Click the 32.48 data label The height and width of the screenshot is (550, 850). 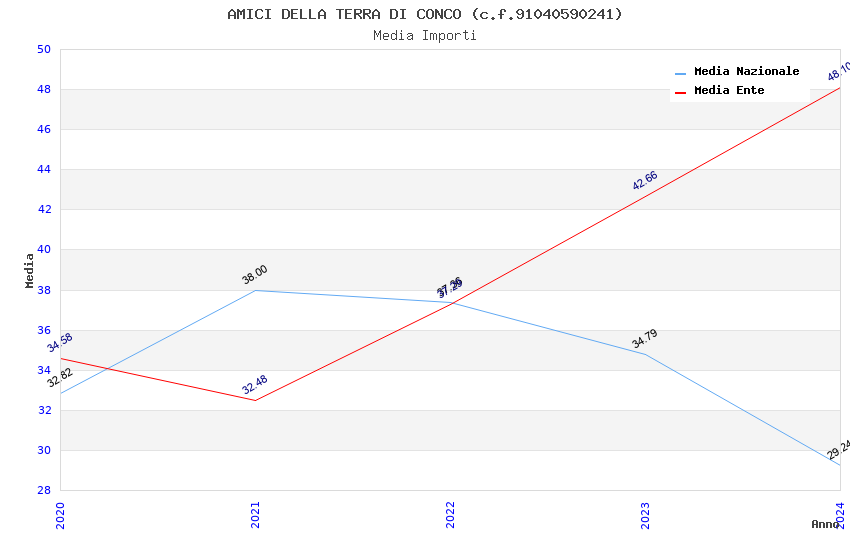click(x=255, y=385)
